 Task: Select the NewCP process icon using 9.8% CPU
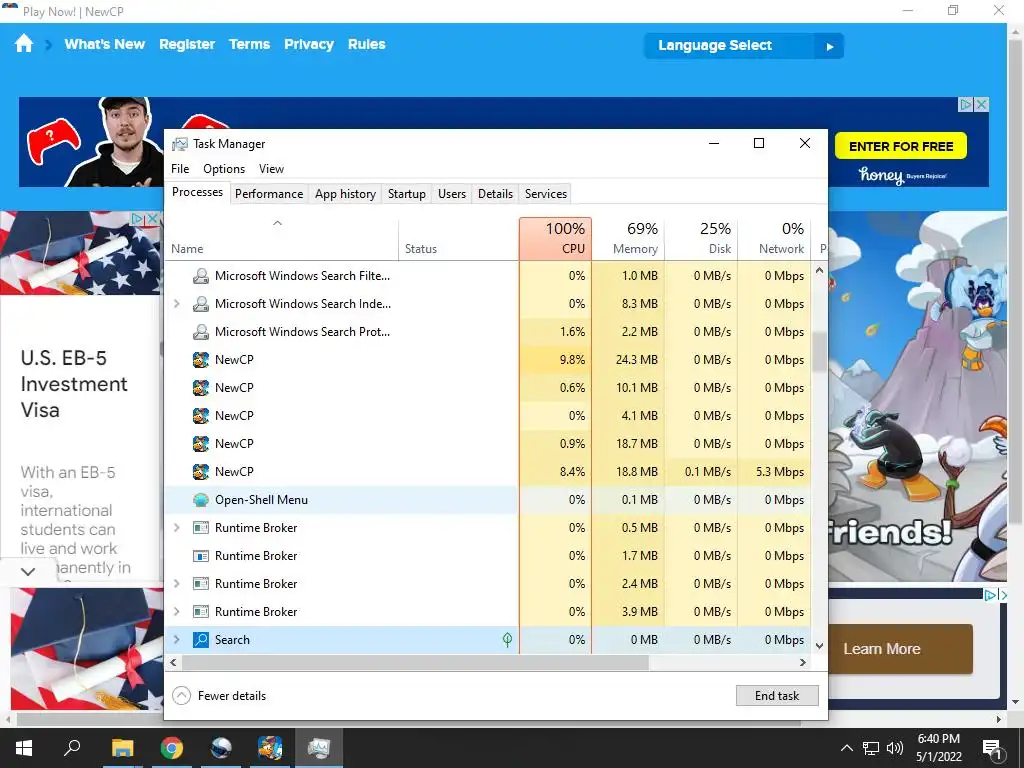200,360
